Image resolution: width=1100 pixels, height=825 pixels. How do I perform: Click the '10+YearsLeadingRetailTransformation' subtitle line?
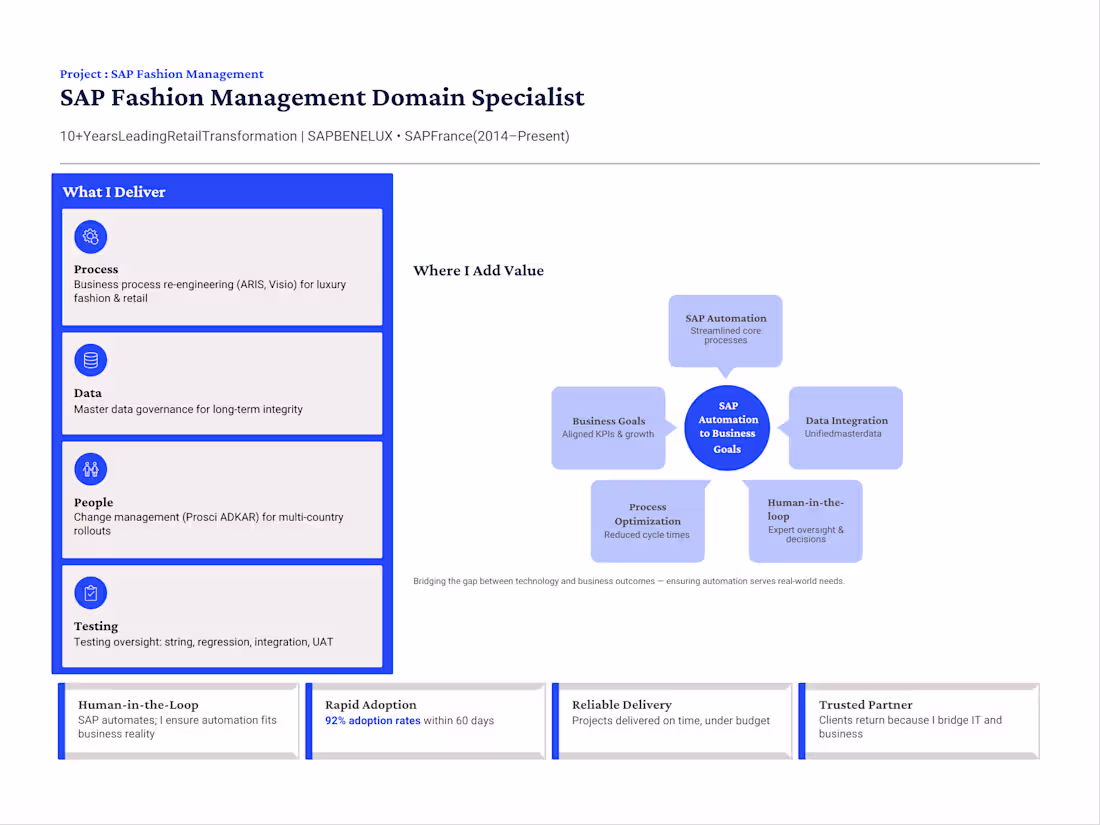[x=314, y=136]
